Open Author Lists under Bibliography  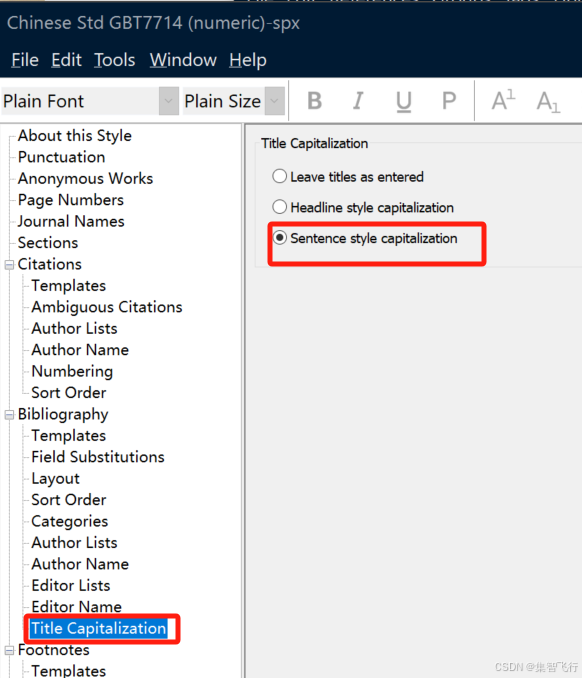(x=74, y=543)
